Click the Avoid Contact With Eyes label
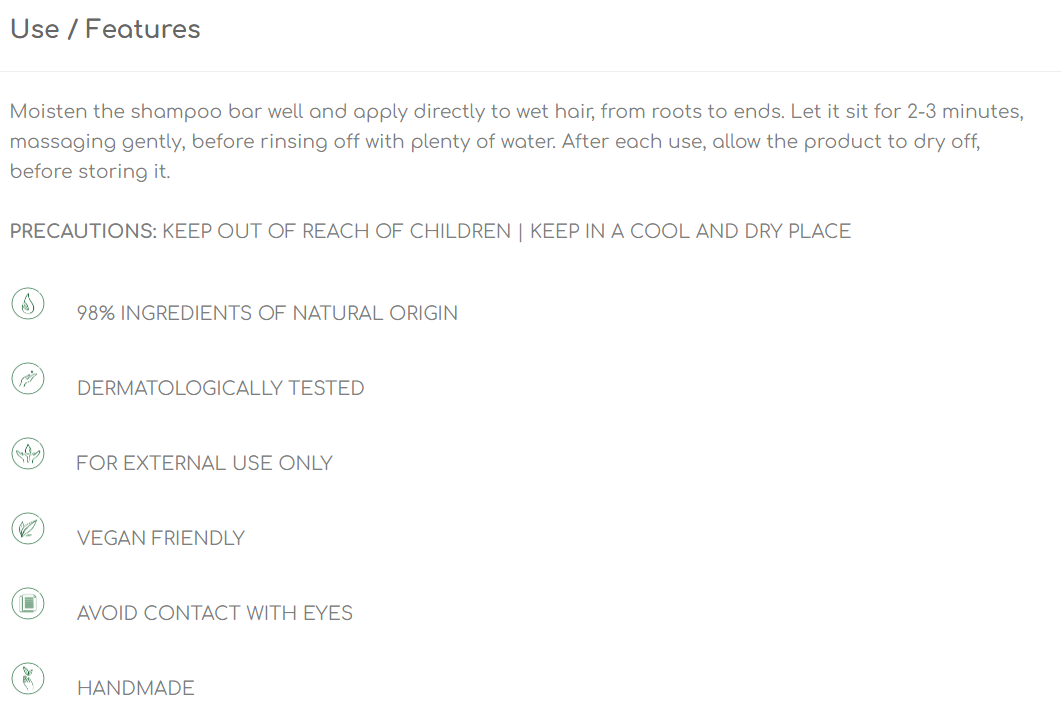This screenshot has height=716, width=1061. click(x=215, y=613)
